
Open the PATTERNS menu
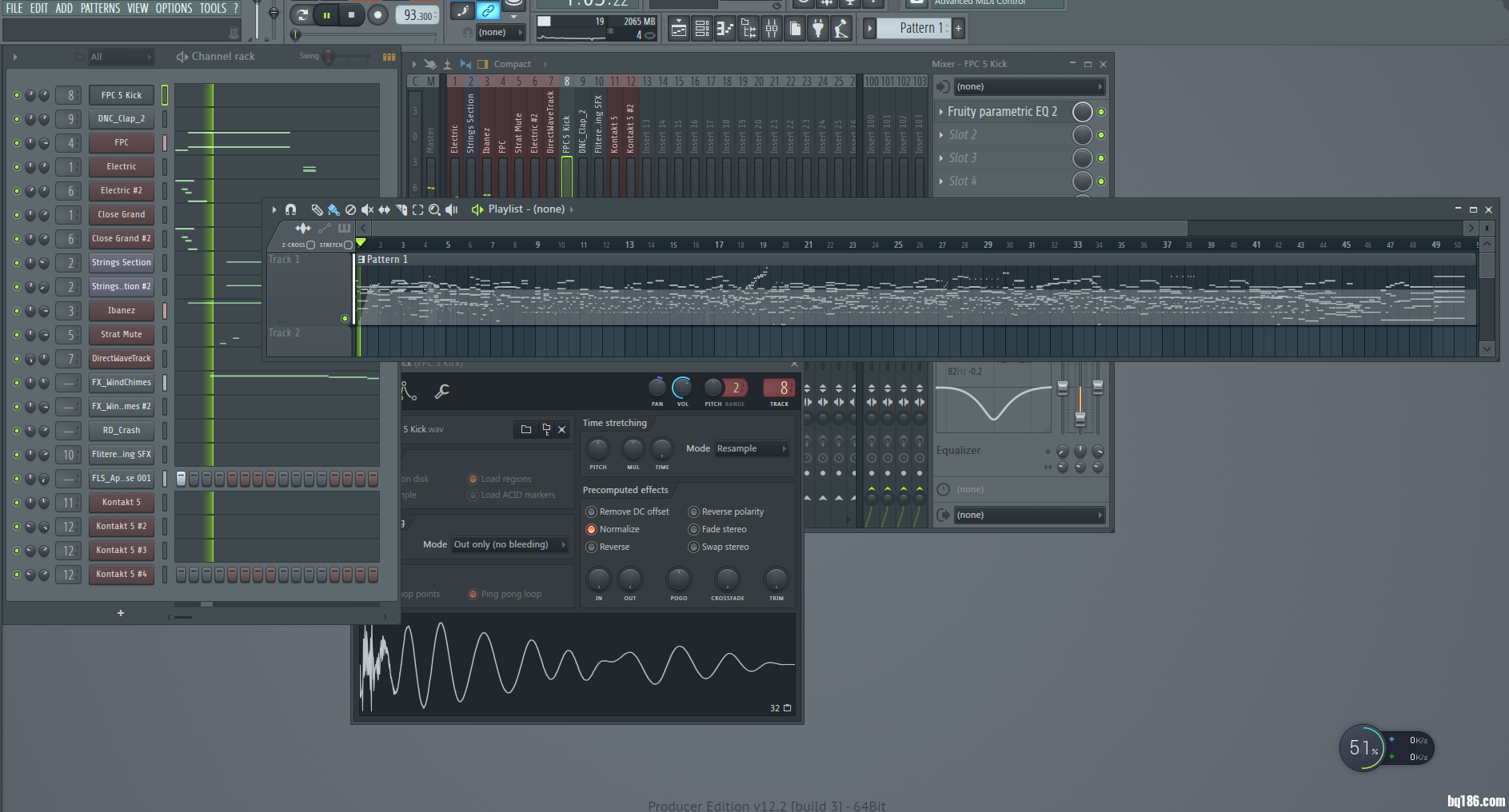coord(100,8)
